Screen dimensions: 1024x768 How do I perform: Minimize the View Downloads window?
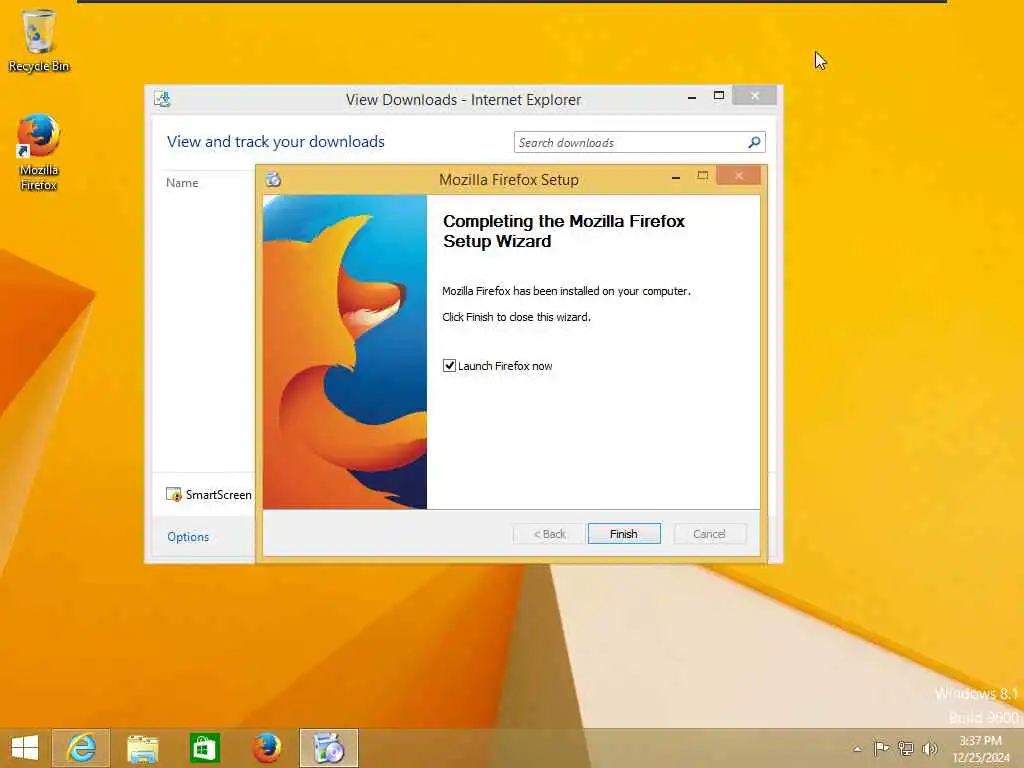pyautogui.click(x=692, y=97)
